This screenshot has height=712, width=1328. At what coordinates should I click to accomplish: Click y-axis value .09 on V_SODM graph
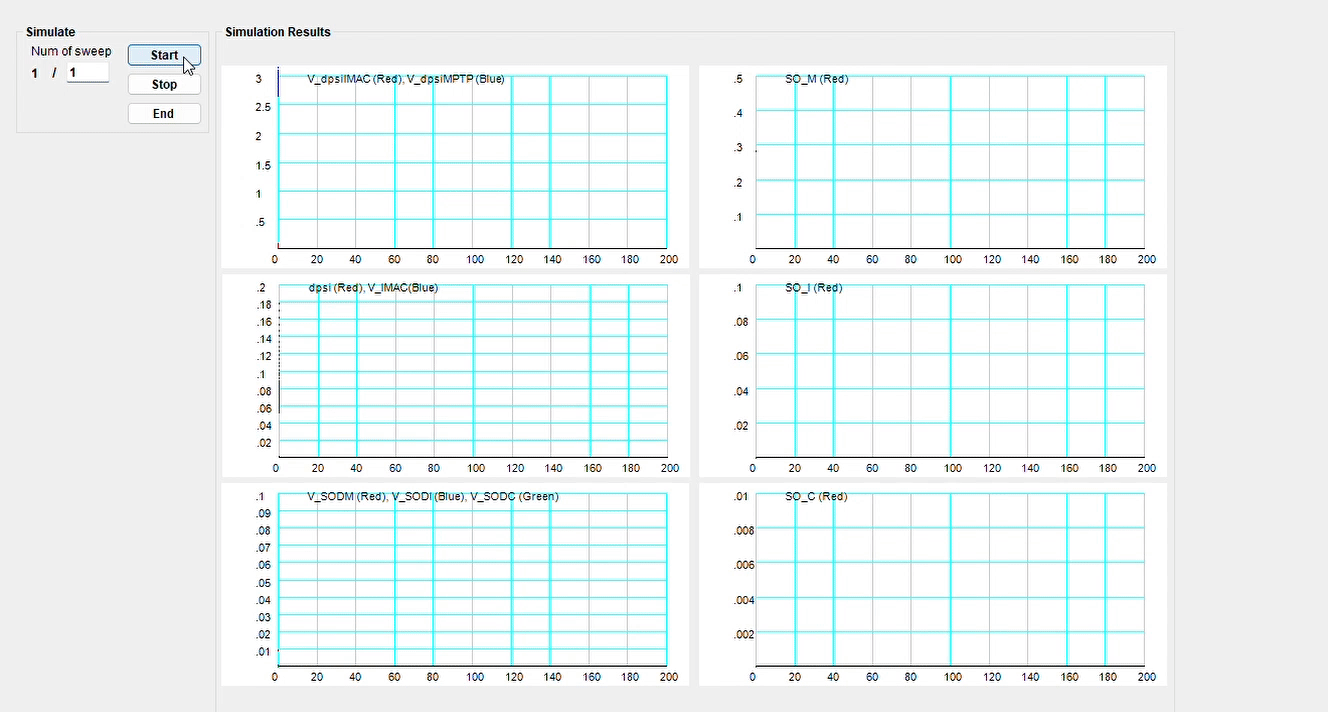pyautogui.click(x=262, y=513)
